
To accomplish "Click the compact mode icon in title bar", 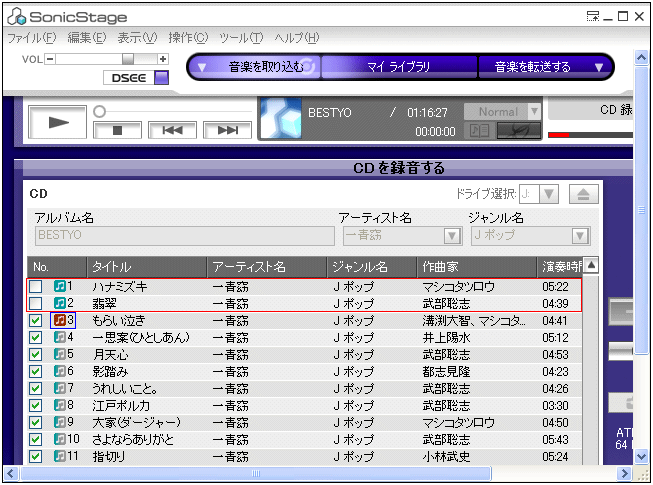I will [x=593, y=16].
